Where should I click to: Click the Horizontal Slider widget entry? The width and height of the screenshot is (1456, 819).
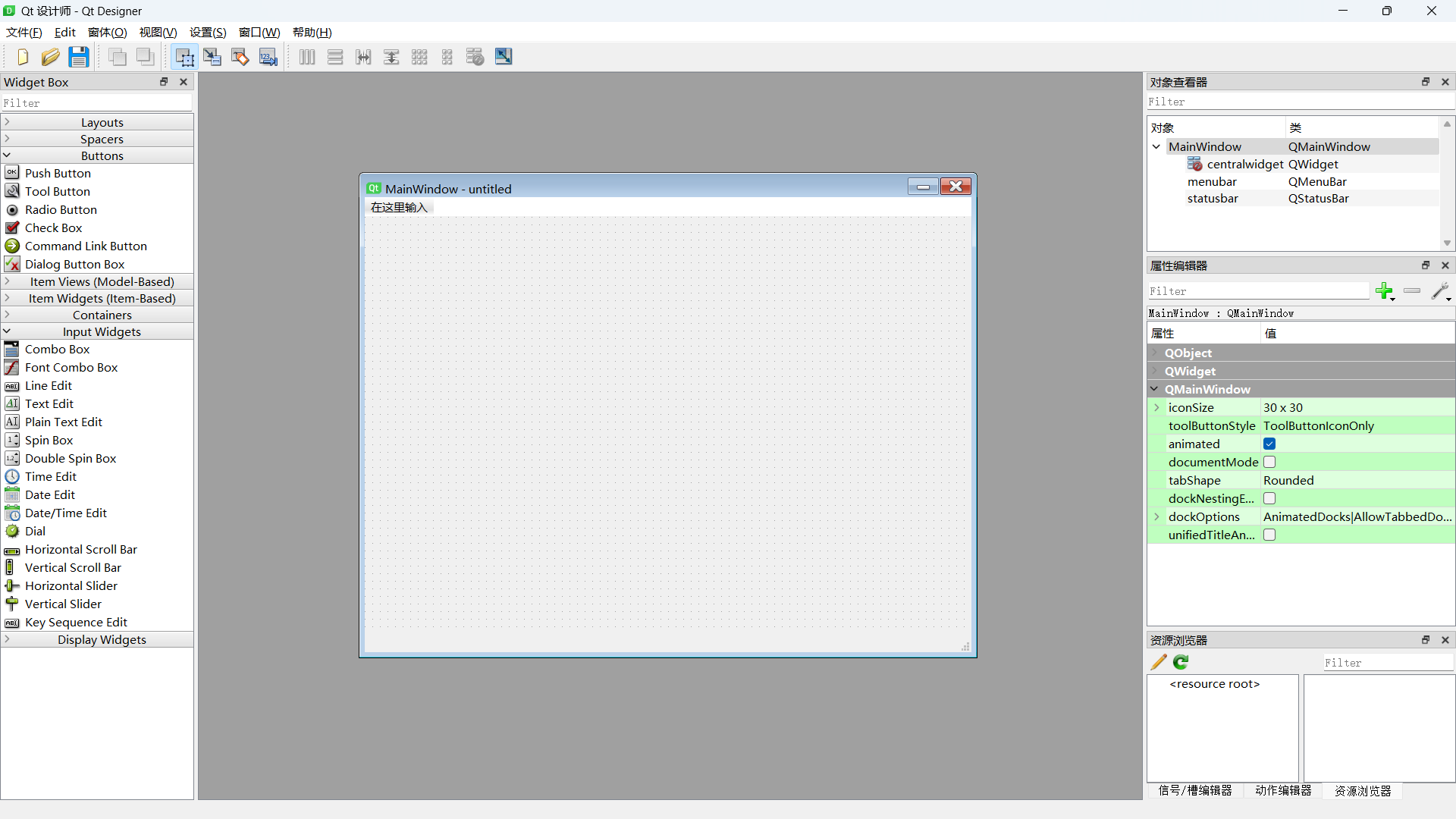coord(71,585)
